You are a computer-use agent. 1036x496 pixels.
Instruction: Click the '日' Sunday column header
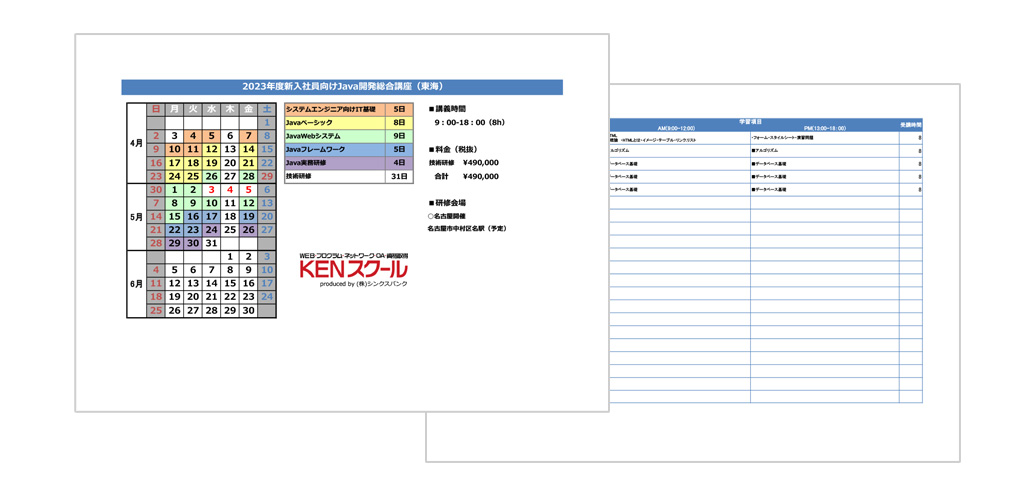156,109
